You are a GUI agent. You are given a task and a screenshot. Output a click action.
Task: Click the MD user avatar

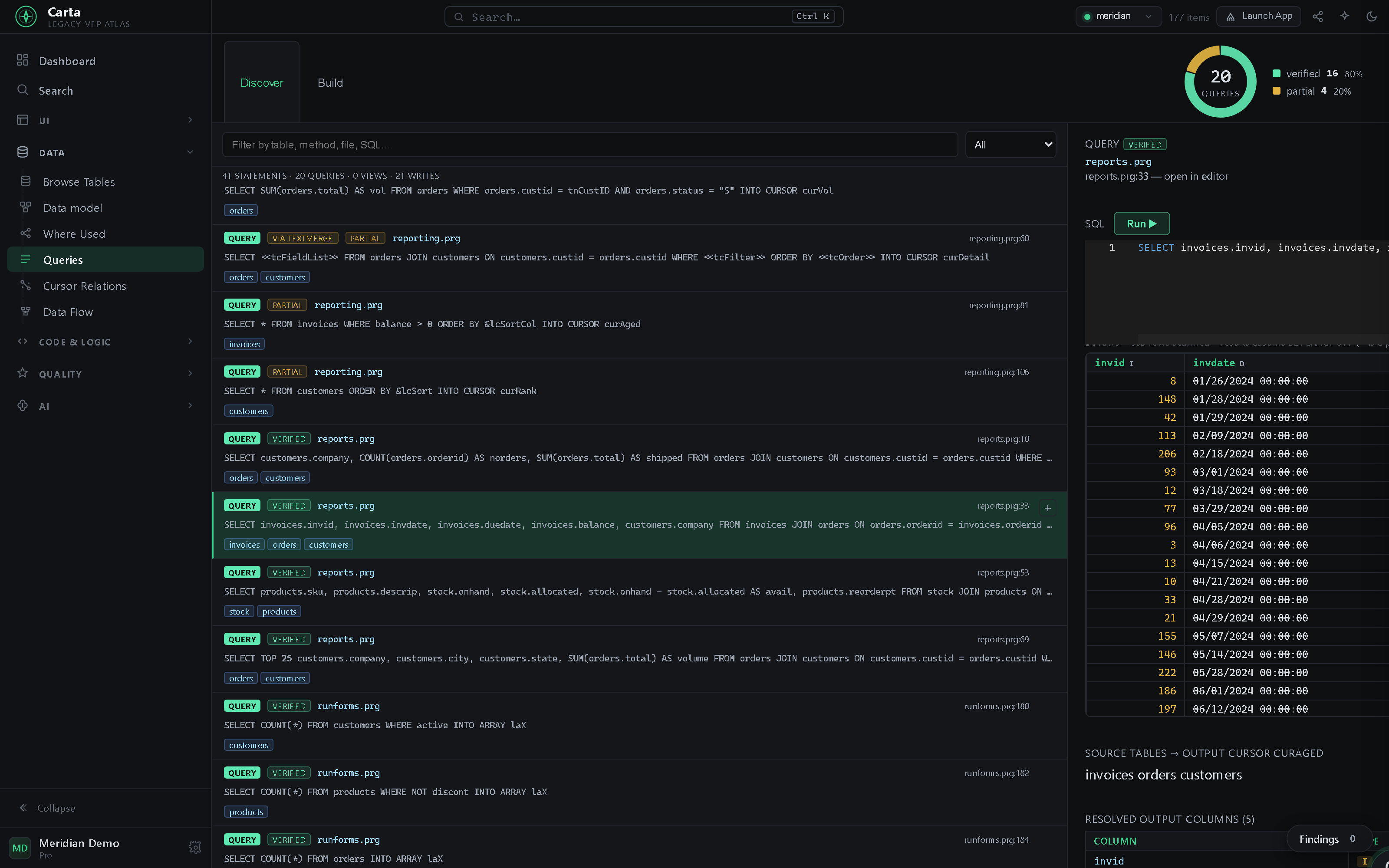20,848
